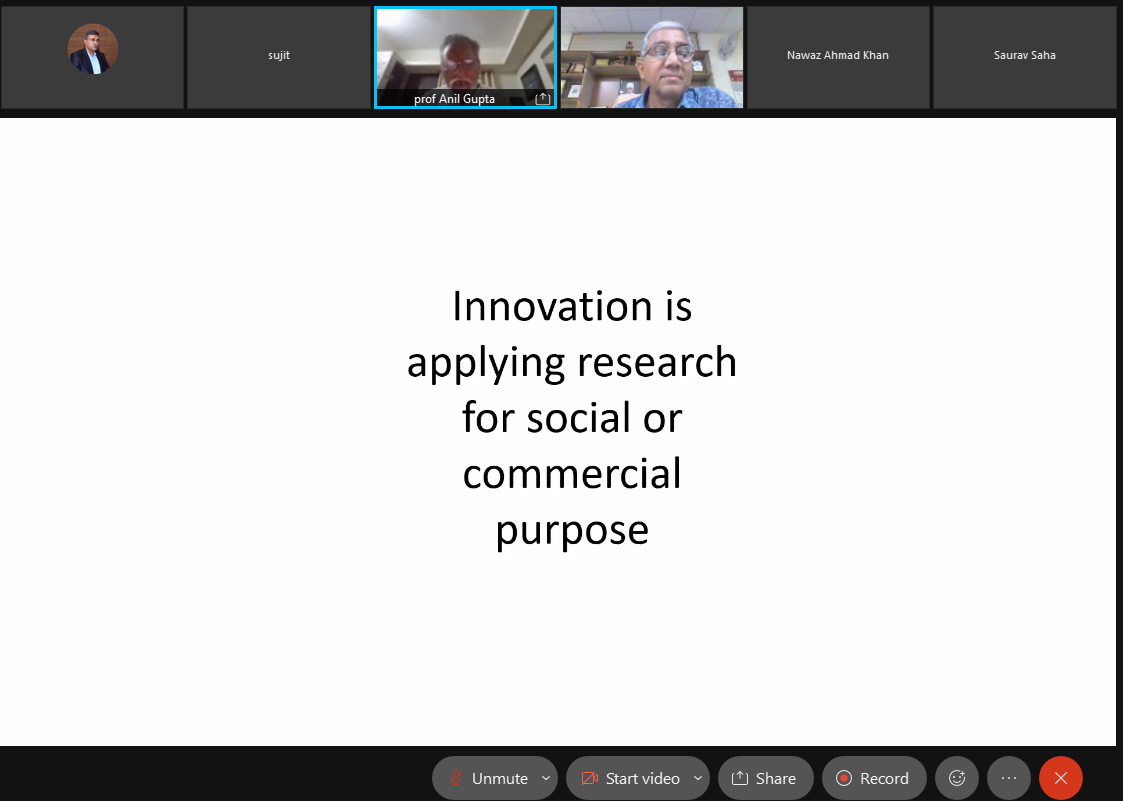Viewport: 1123px width, 801px height.
Task: Open the reactions emoji menu
Action: pos(957,778)
